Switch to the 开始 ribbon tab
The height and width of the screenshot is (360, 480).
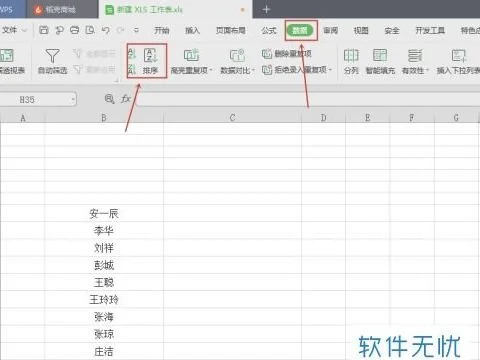click(162, 31)
